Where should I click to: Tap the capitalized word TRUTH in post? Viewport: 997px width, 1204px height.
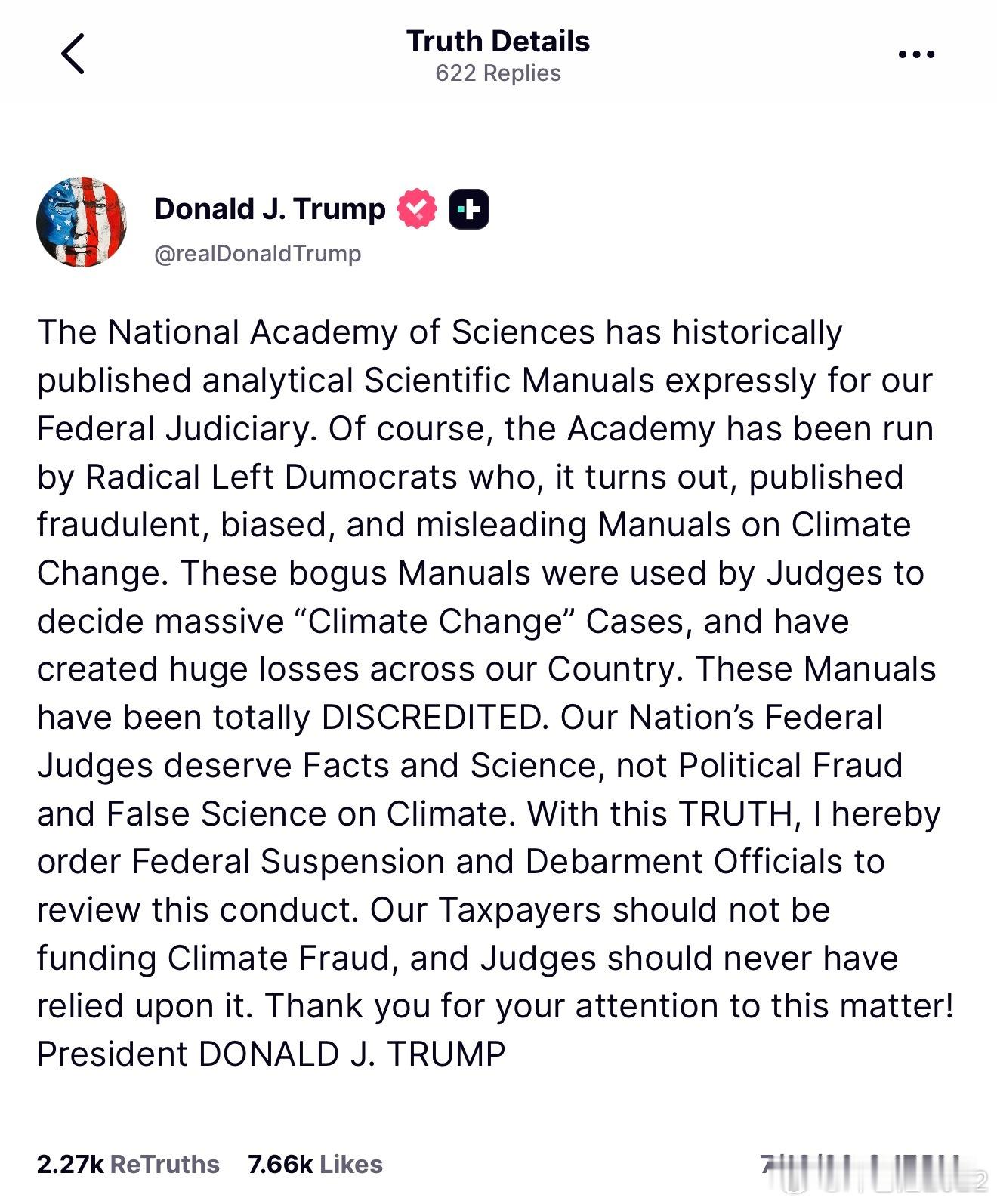coord(735,814)
